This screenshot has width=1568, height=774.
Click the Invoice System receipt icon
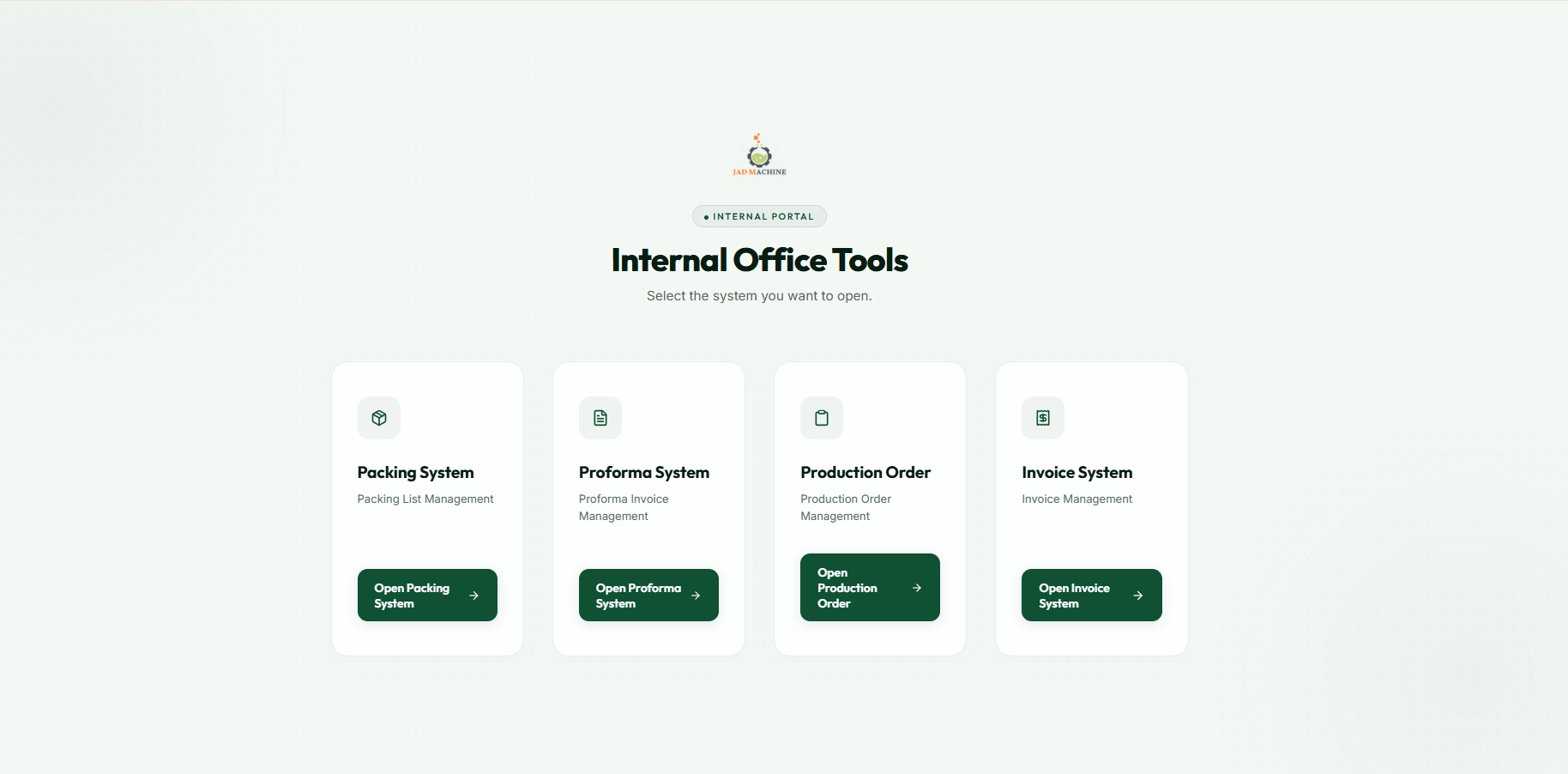pyautogui.click(x=1043, y=418)
